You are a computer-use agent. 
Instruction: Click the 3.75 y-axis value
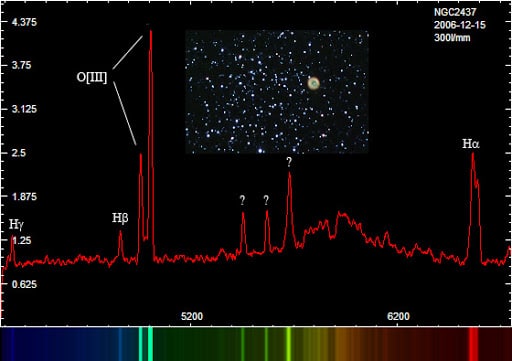pyautogui.click(x=21, y=65)
